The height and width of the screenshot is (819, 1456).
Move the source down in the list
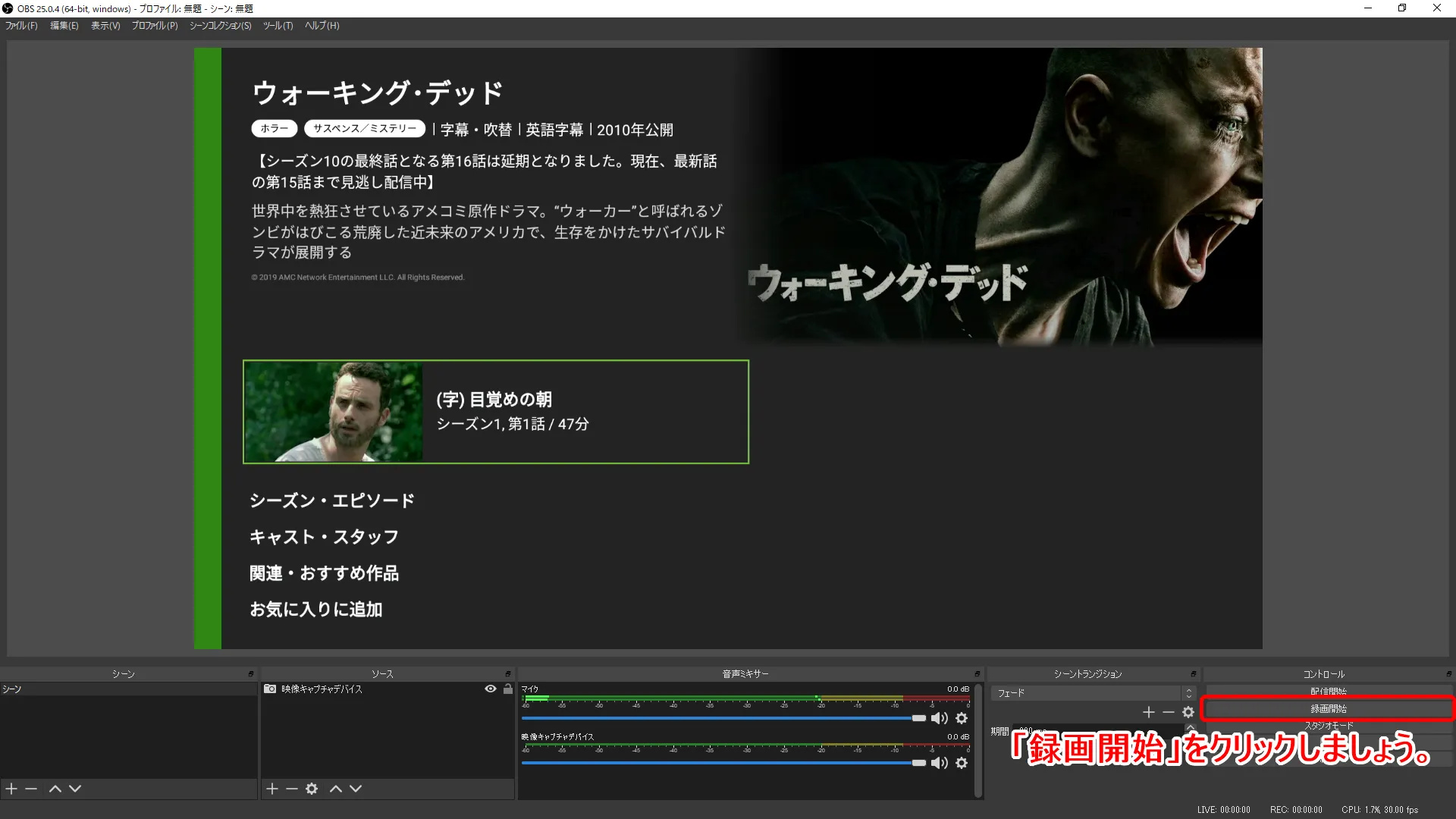point(356,789)
